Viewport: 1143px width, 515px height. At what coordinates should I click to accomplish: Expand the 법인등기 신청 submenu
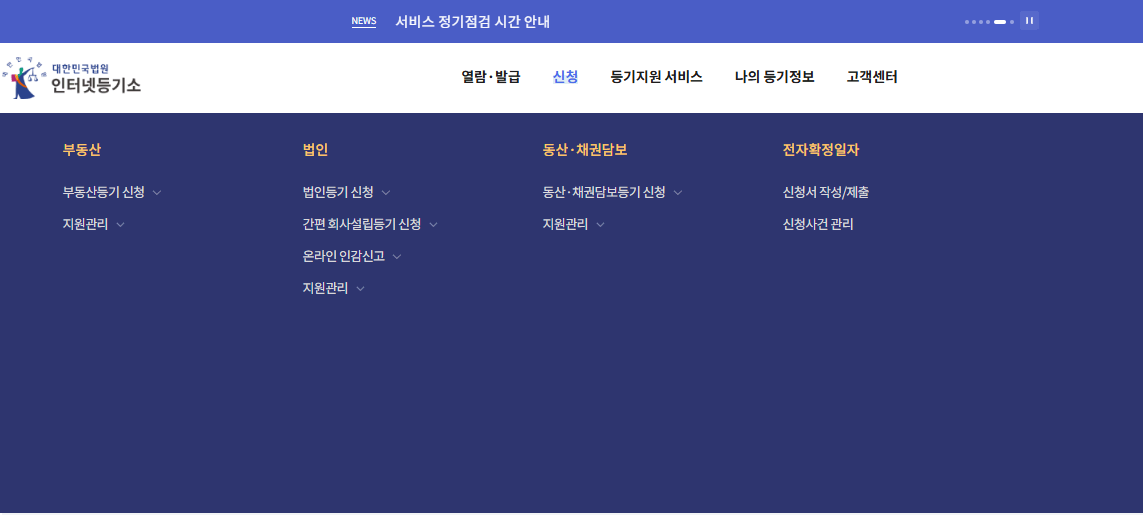point(347,193)
